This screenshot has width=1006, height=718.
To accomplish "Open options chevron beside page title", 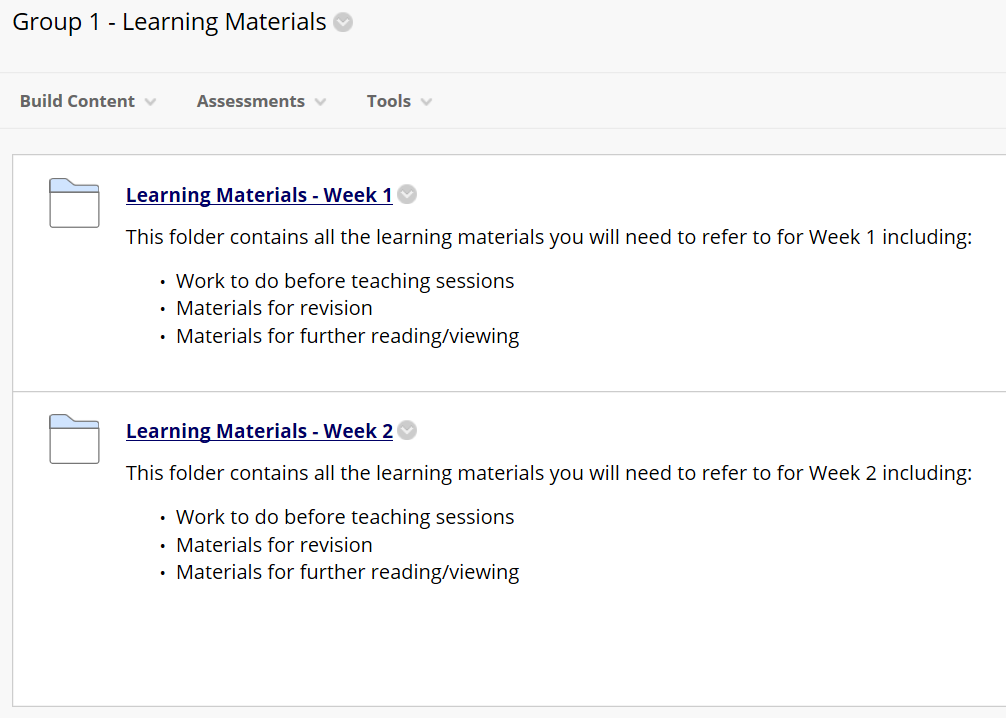I will (343, 22).
